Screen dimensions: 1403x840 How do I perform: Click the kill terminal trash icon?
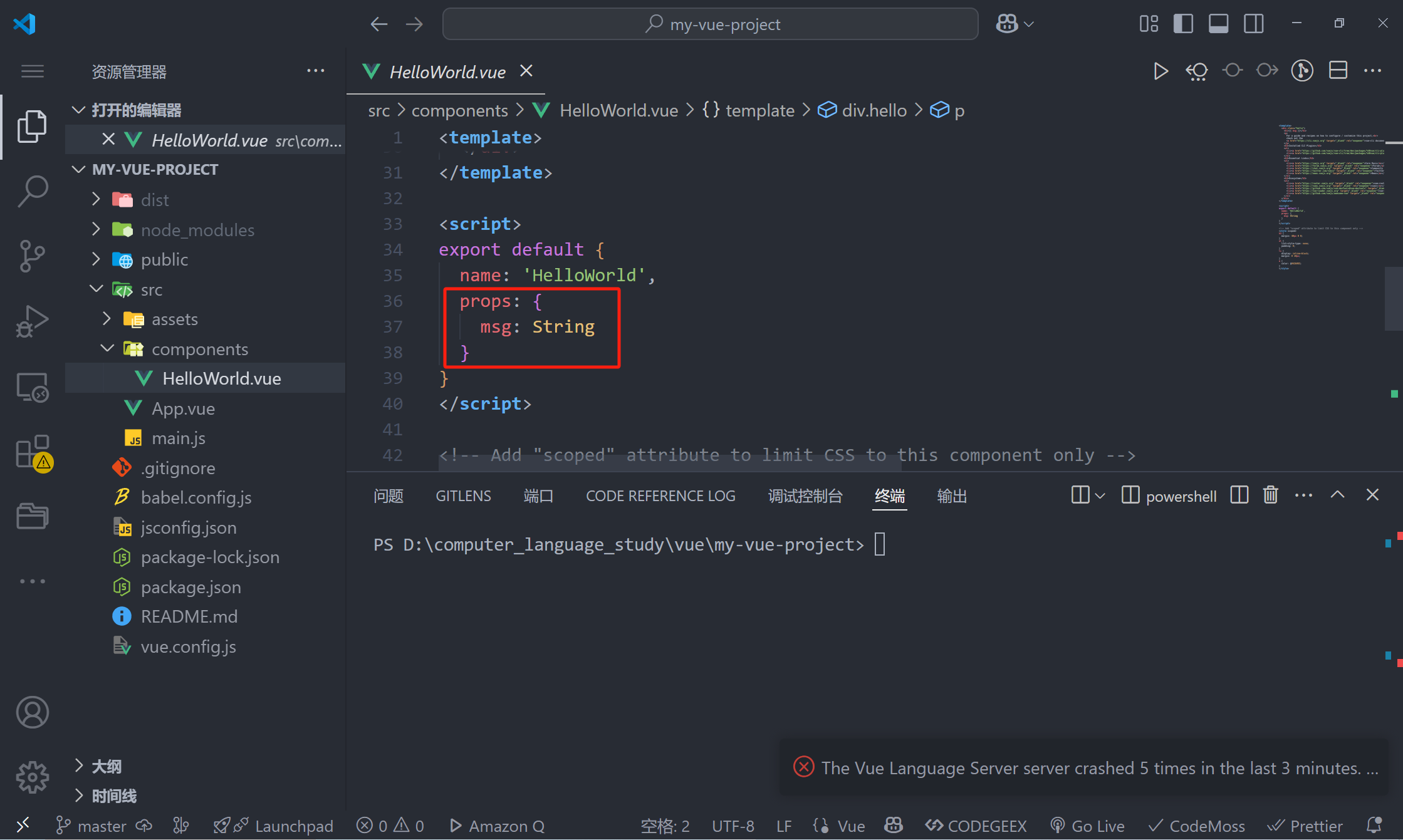click(x=1270, y=495)
